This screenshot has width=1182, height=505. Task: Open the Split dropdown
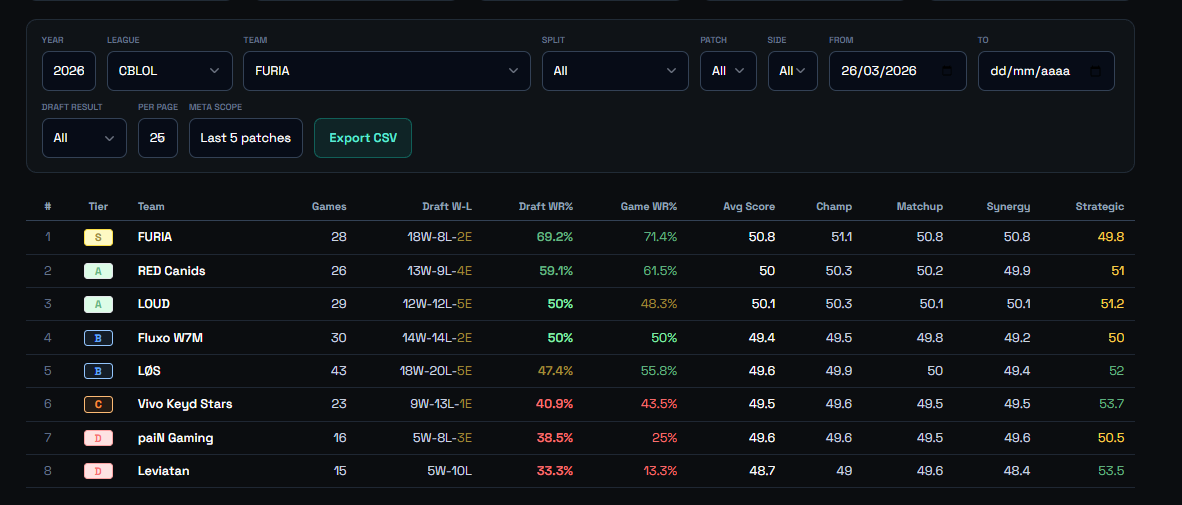click(x=615, y=71)
